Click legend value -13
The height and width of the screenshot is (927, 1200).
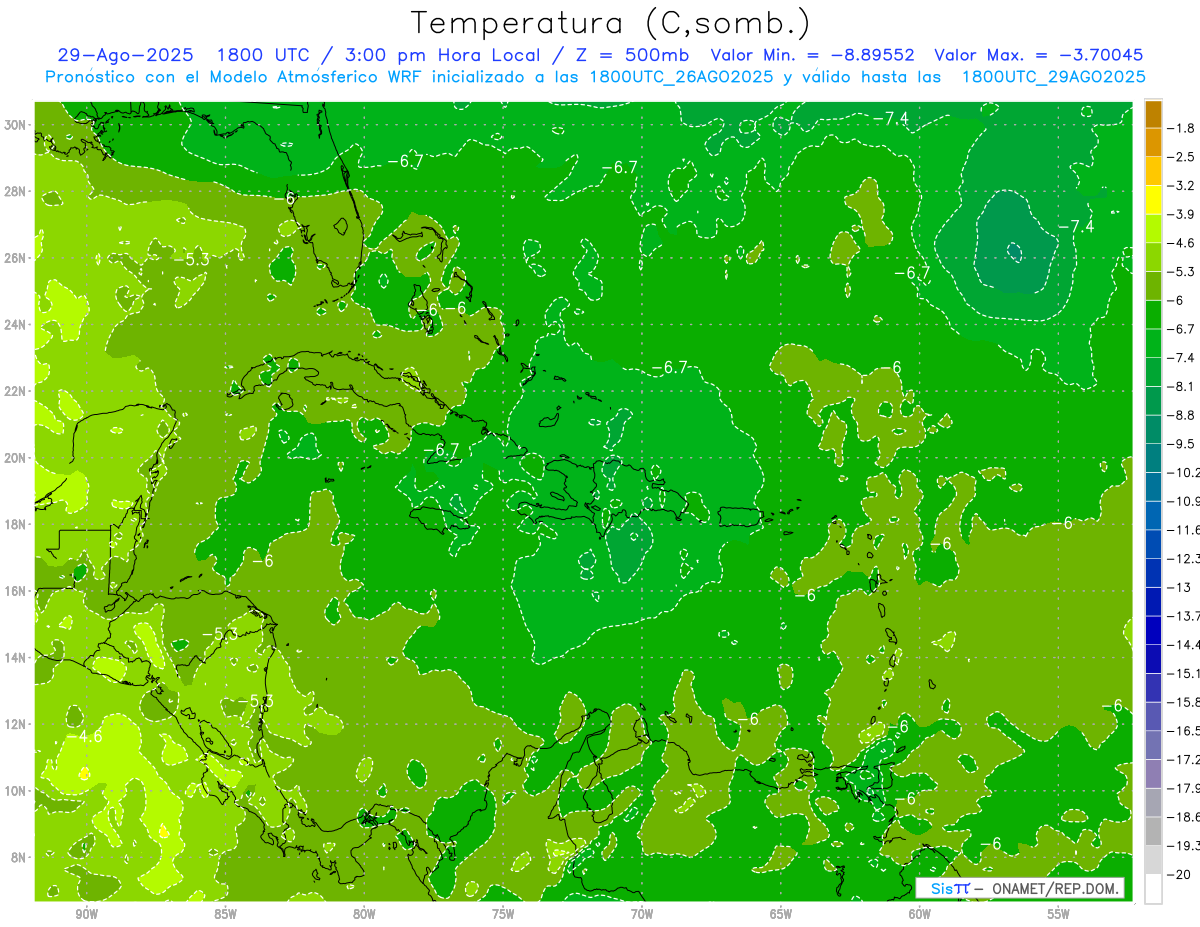coord(1180,587)
